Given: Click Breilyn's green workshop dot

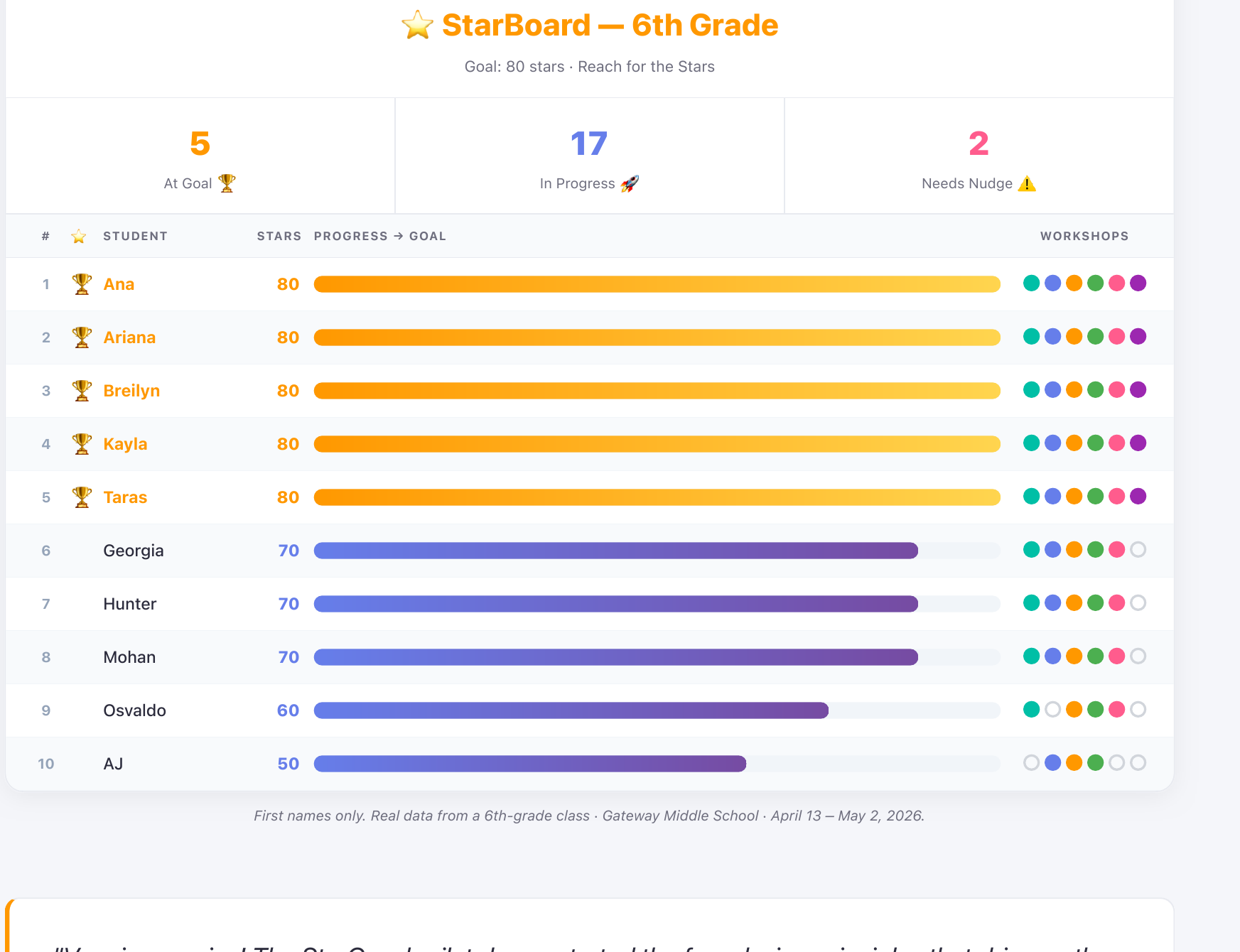Looking at the screenshot, I should (1096, 389).
